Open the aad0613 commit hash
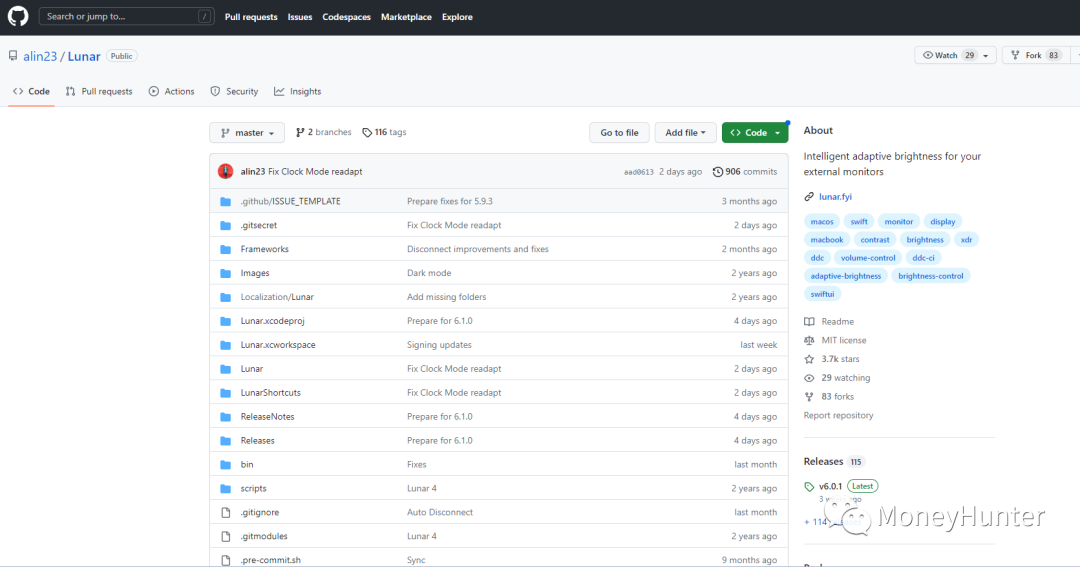The height and width of the screenshot is (567, 1080). coord(638,172)
